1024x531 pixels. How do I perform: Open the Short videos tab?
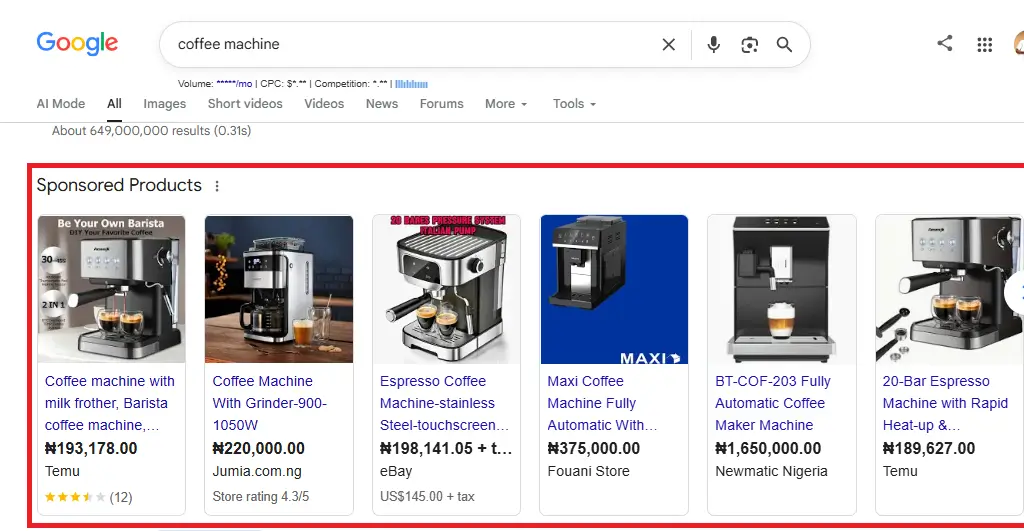(245, 104)
